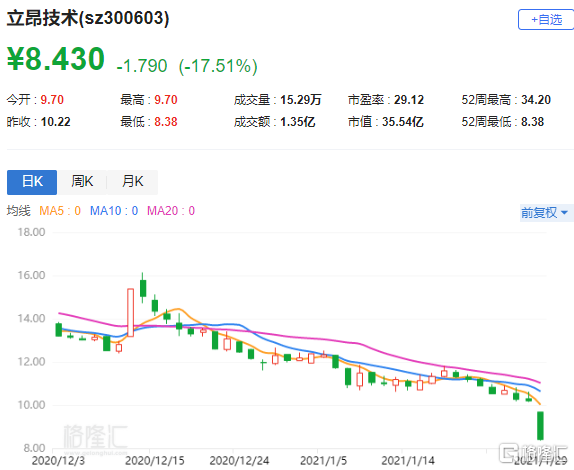Click the 2020/12/15 date axis label
Viewport: 574px width, 470px height.
click(x=155, y=460)
